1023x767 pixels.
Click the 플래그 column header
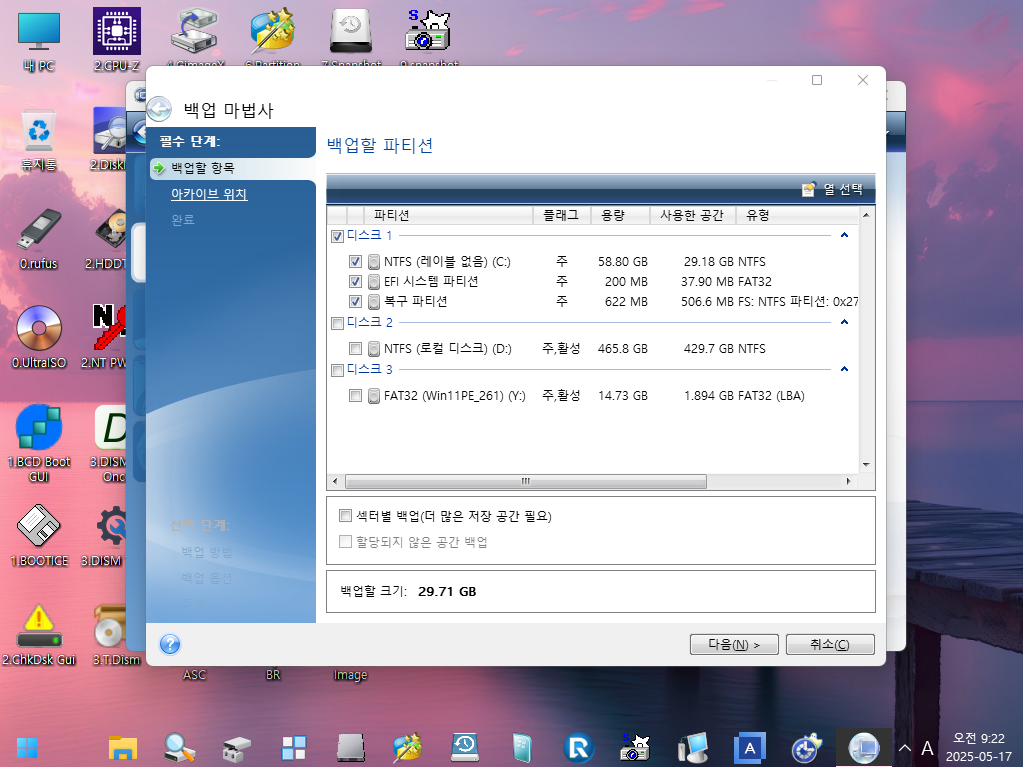point(562,215)
